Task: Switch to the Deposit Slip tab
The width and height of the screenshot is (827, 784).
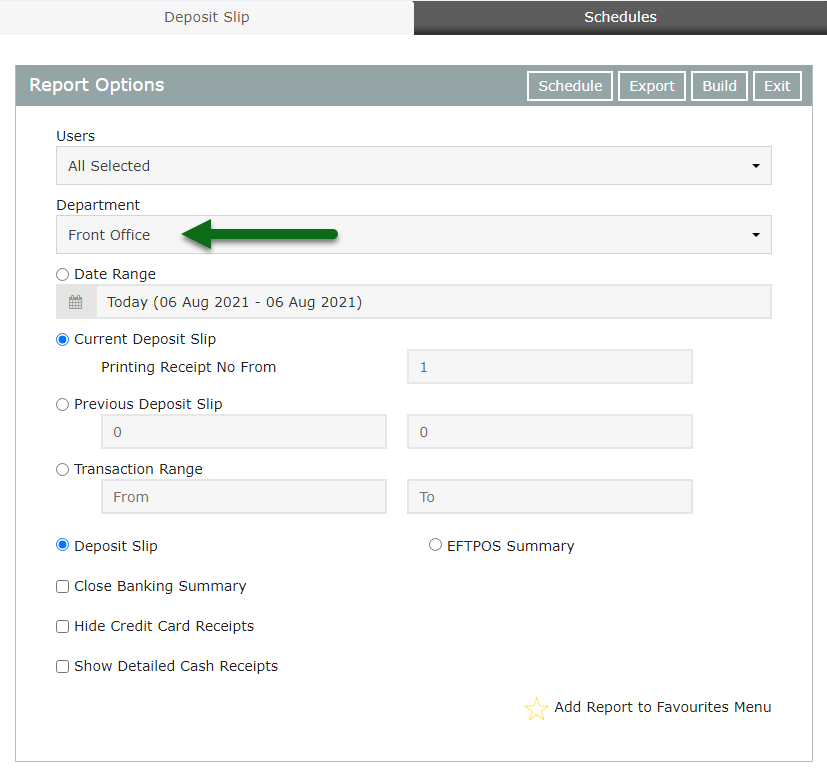Action: click(x=207, y=17)
